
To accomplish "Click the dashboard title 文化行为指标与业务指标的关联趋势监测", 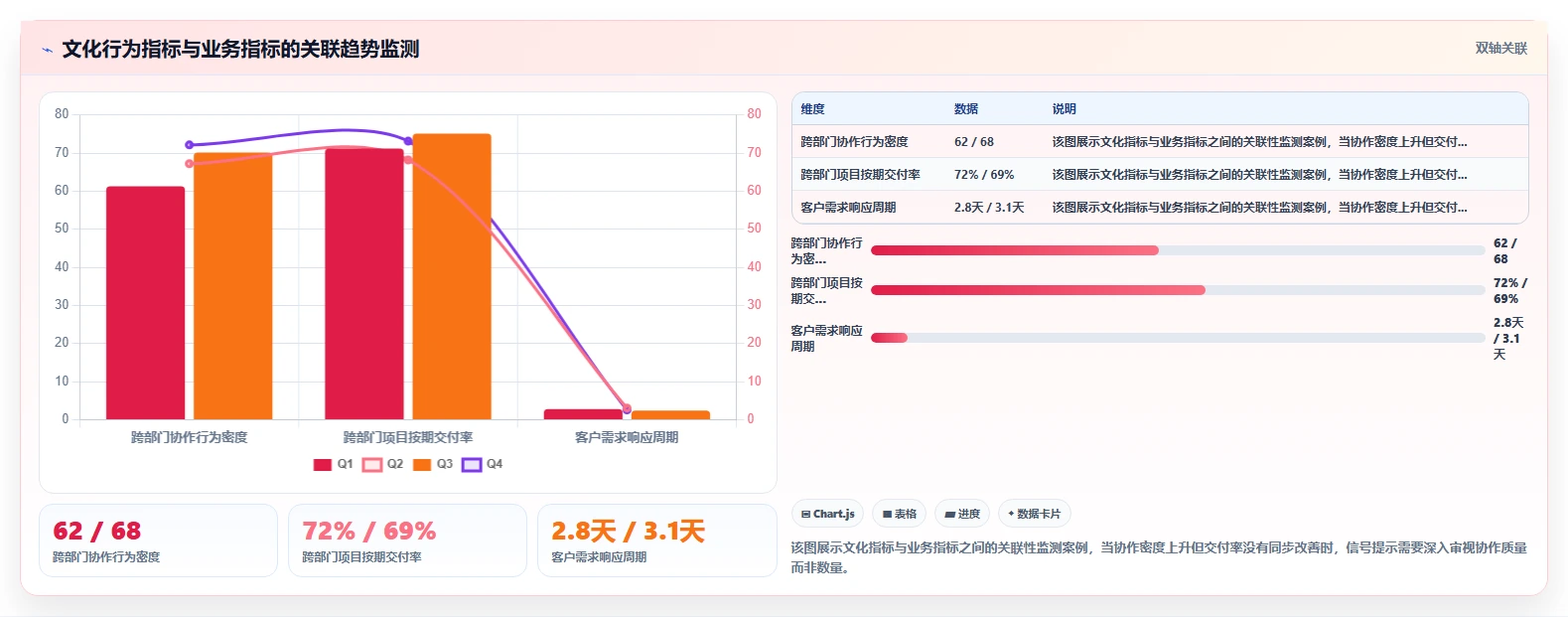I will tap(240, 49).
